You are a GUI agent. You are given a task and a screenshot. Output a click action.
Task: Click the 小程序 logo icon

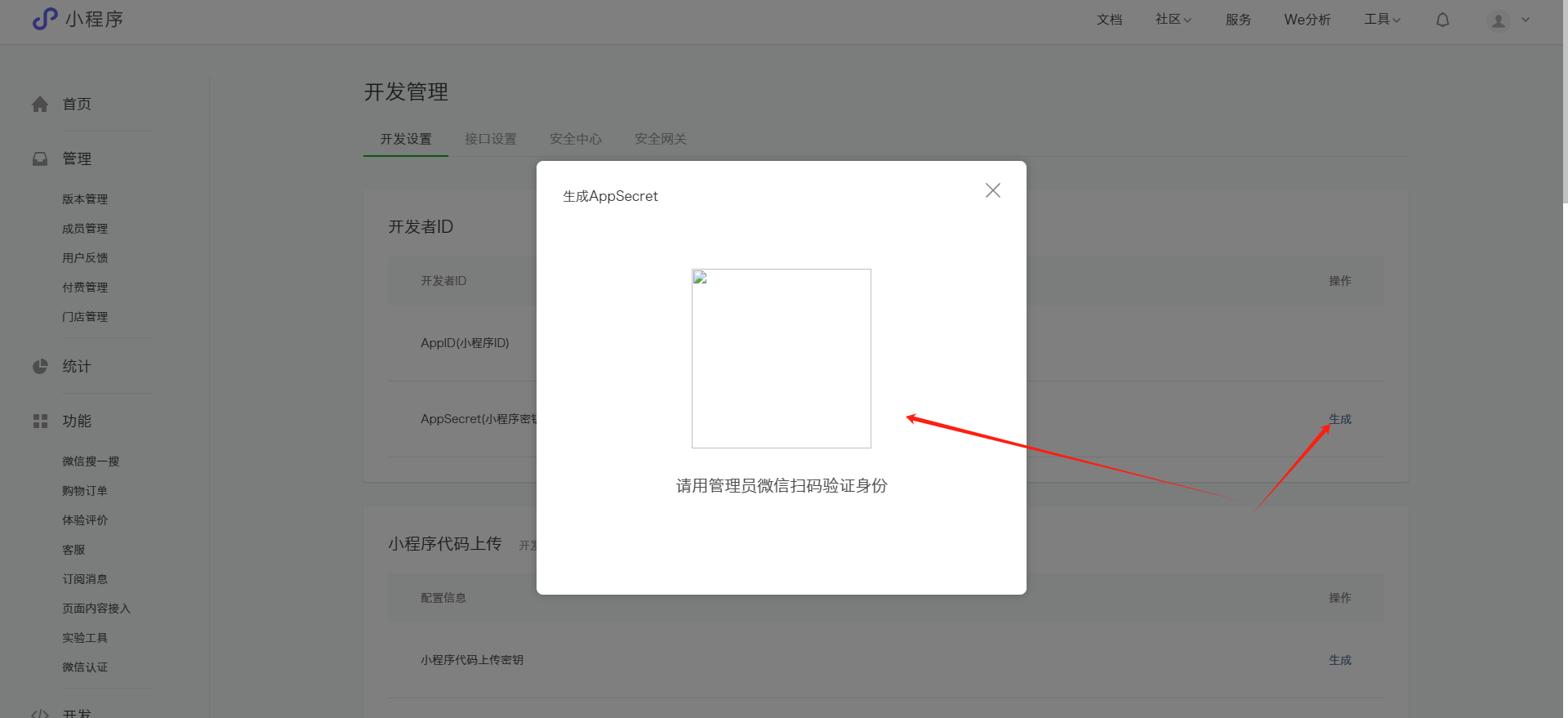(x=45, y=19)
